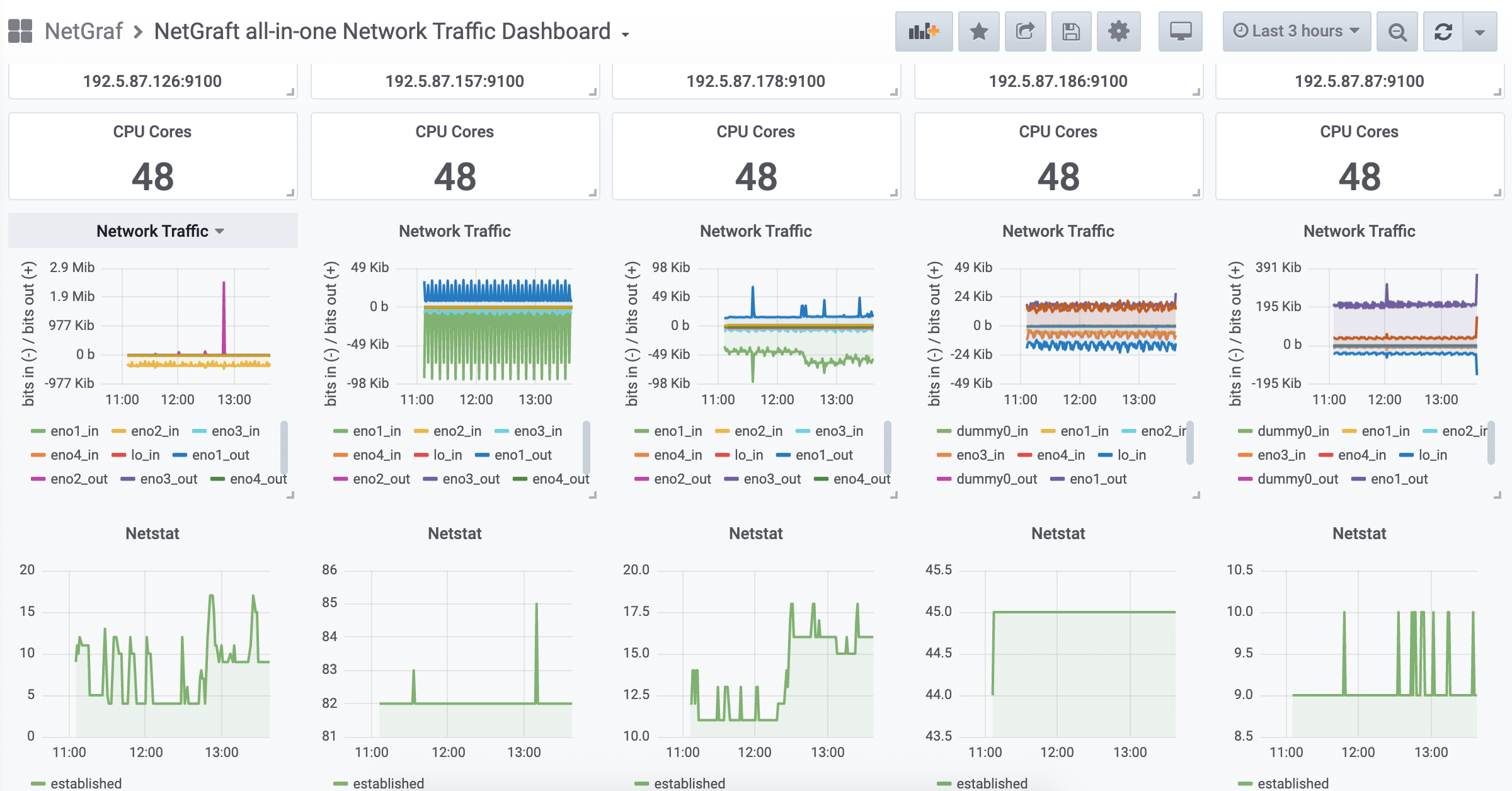
Task: Click the 192.5.87.178:9100 panel text
Action: [756, 81]
